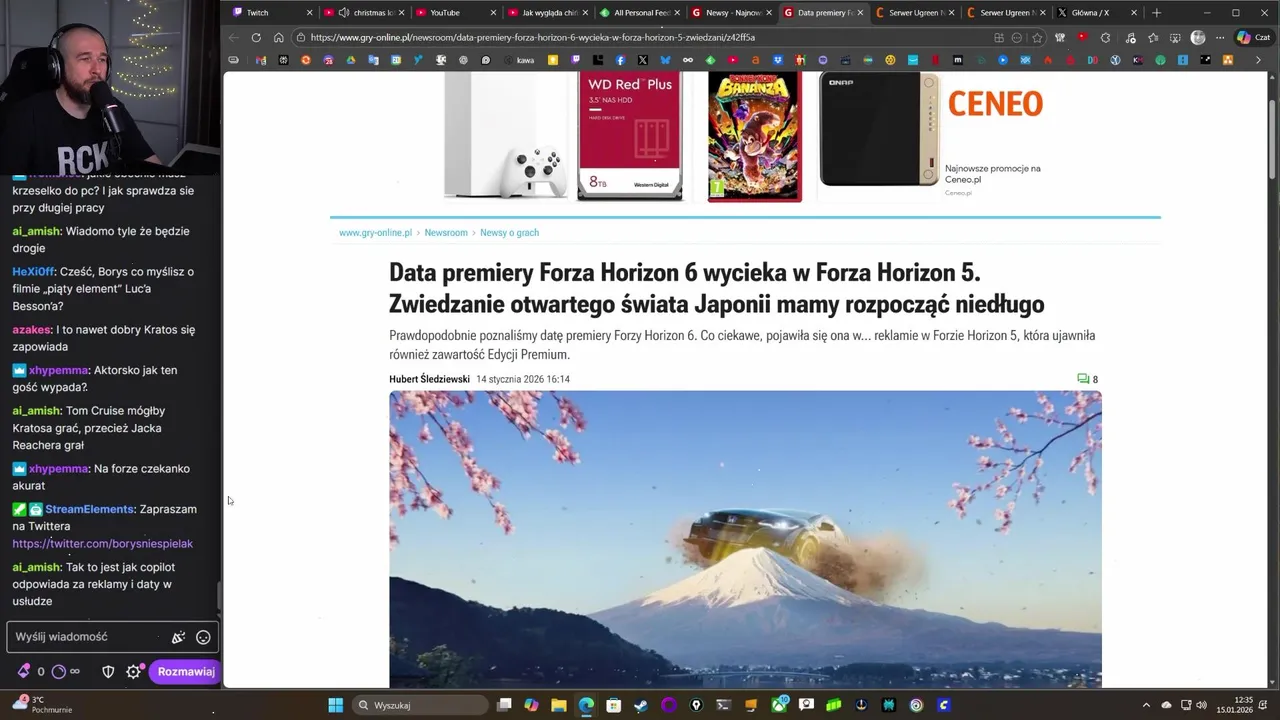Open the chat emoji picker
This screenshot has width=1280, height=720.
[x=203, y=637]
